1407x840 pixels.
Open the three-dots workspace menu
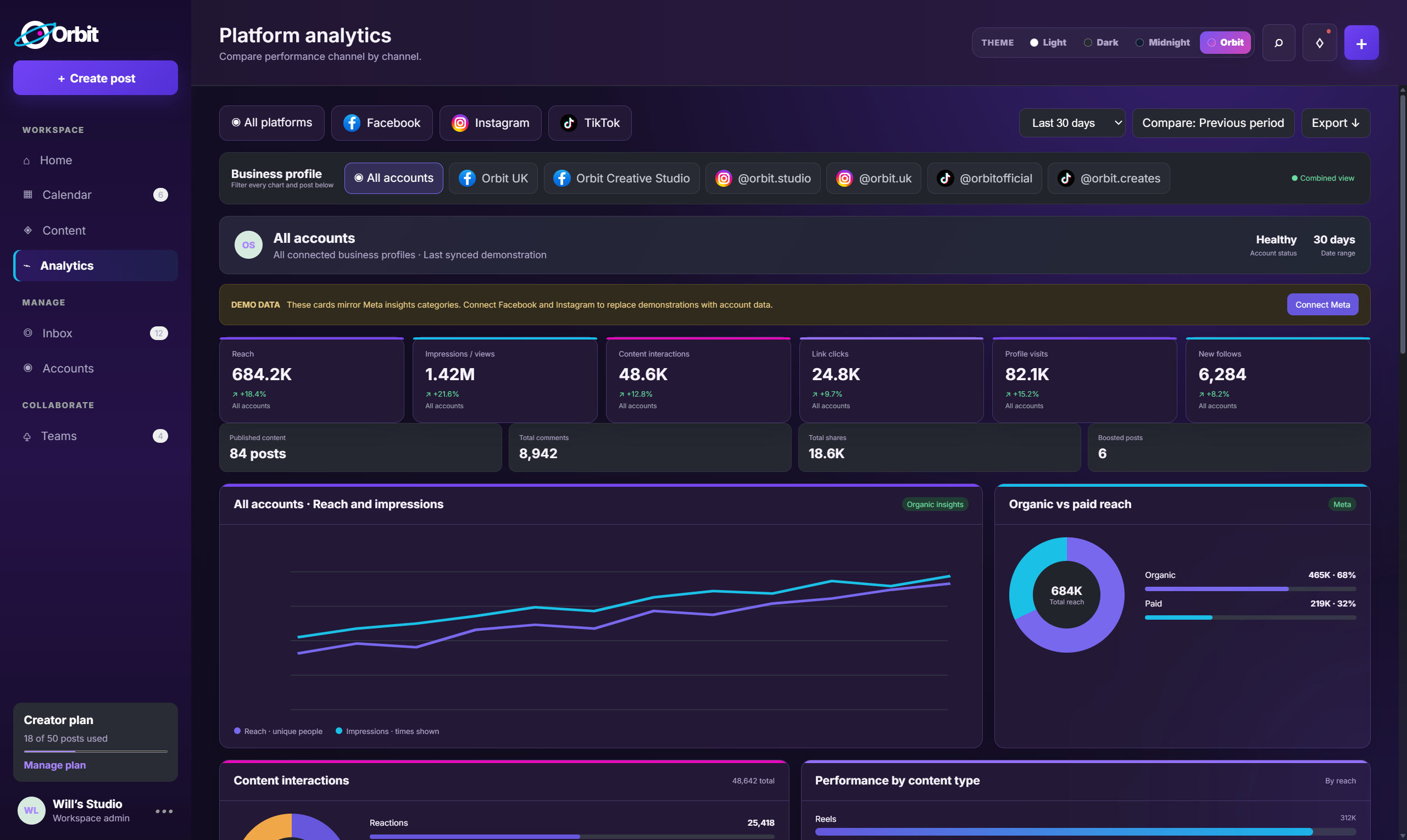point(164,811)
